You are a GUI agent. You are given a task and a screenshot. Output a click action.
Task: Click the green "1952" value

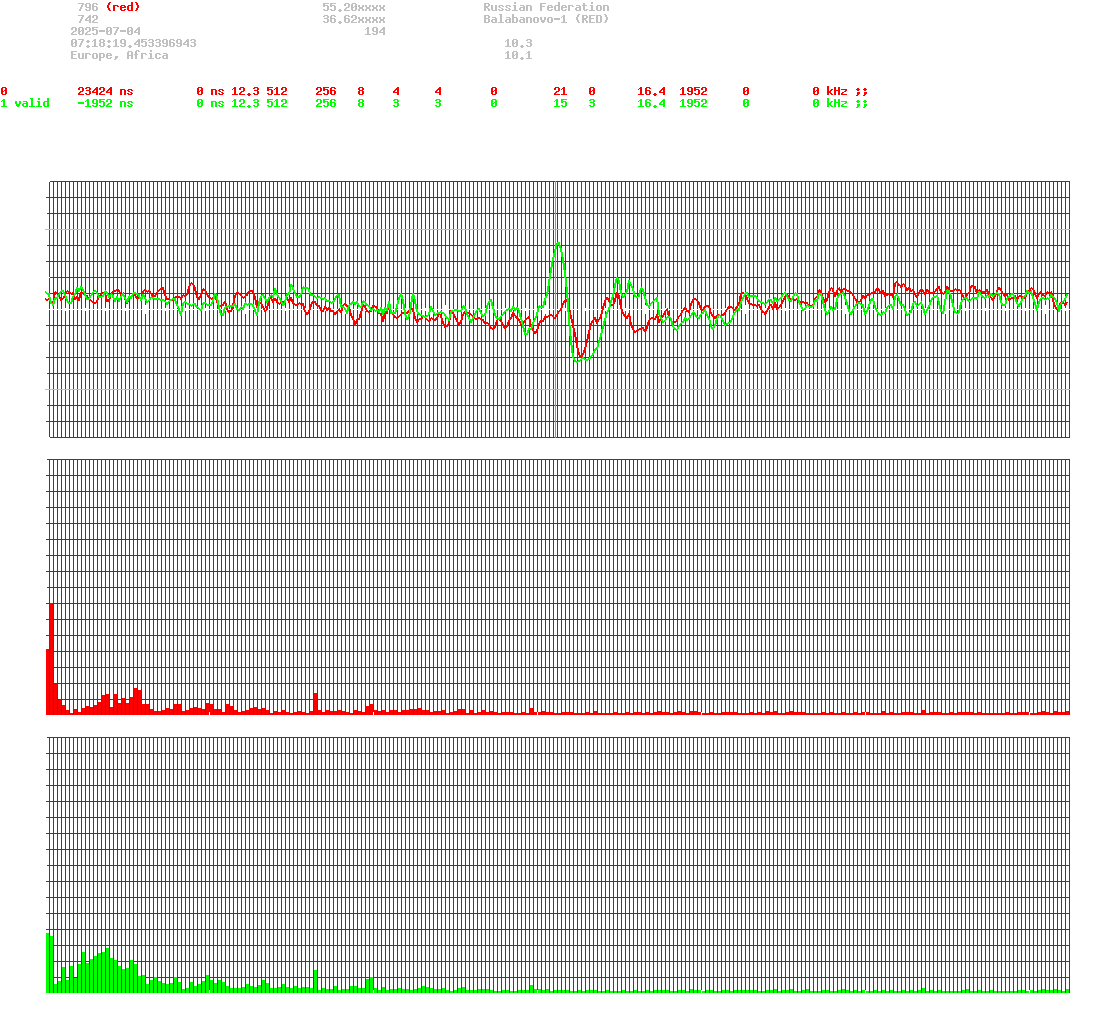(693, 103)
